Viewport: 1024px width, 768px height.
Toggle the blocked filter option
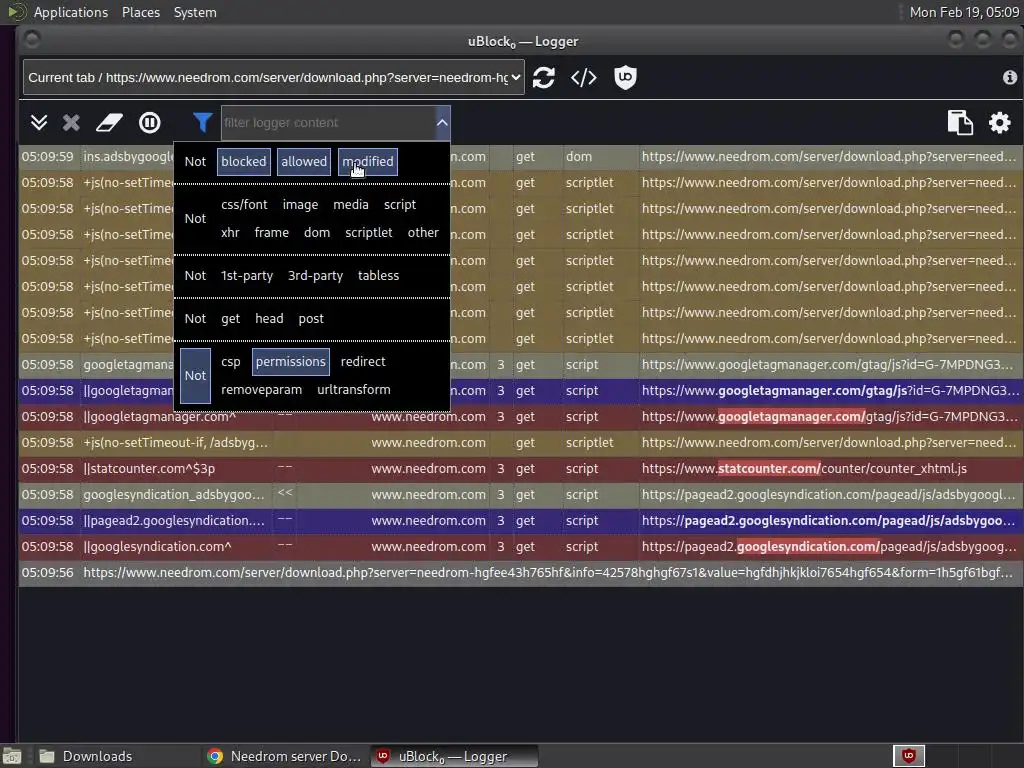244,161
